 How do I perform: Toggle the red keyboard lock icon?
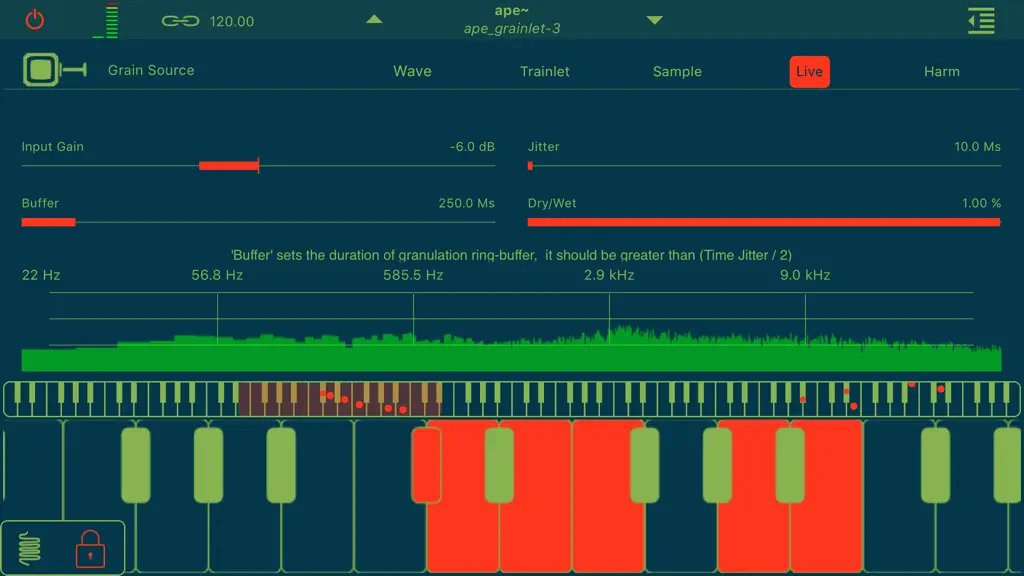click(x=90, y=549)
